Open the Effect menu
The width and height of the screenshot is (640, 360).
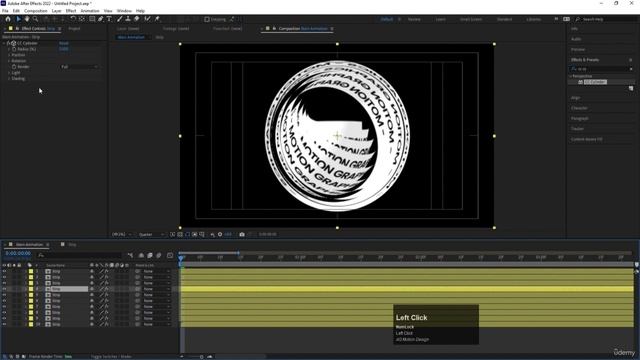pos(71,11)
